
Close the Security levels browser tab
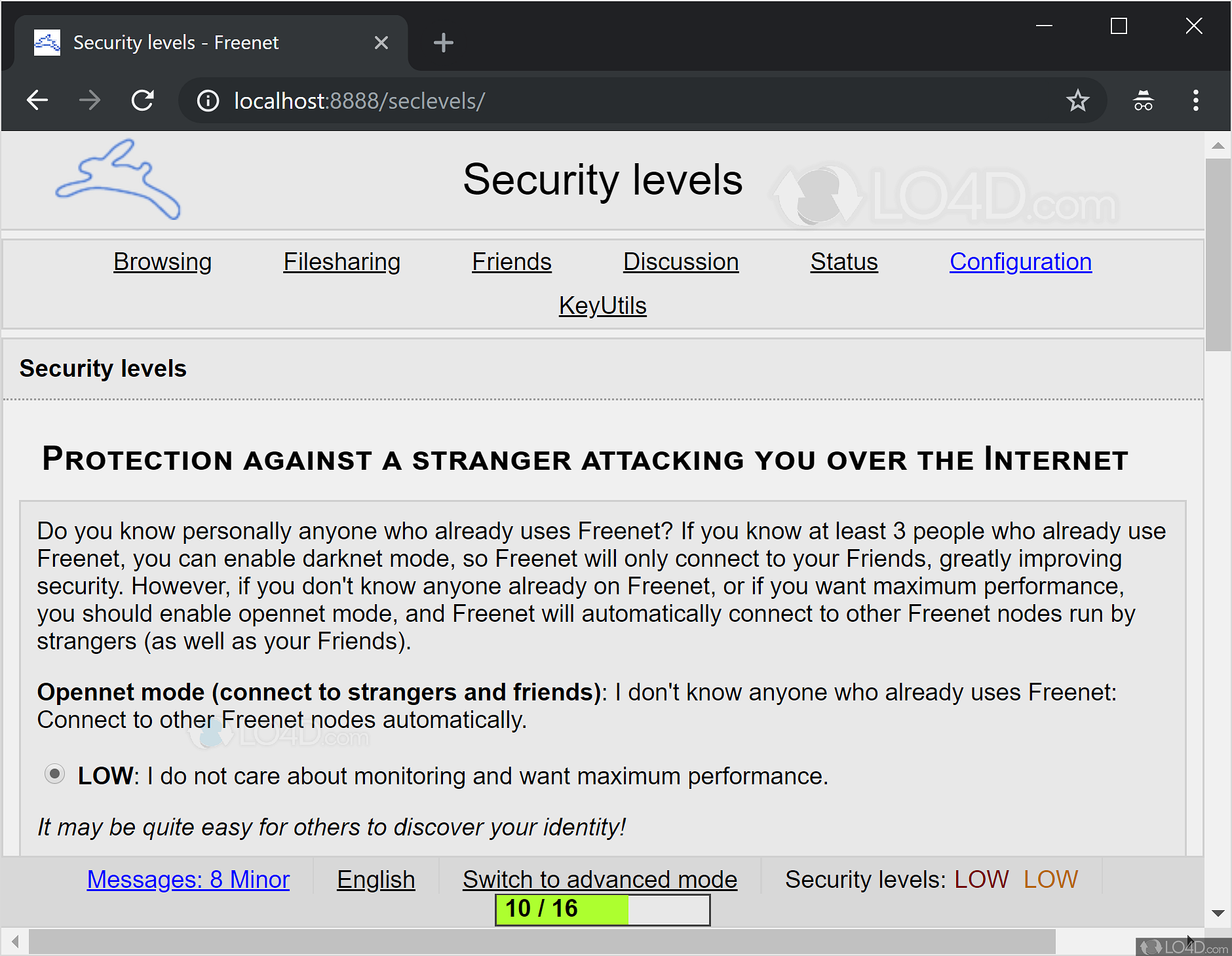point(381,43)
